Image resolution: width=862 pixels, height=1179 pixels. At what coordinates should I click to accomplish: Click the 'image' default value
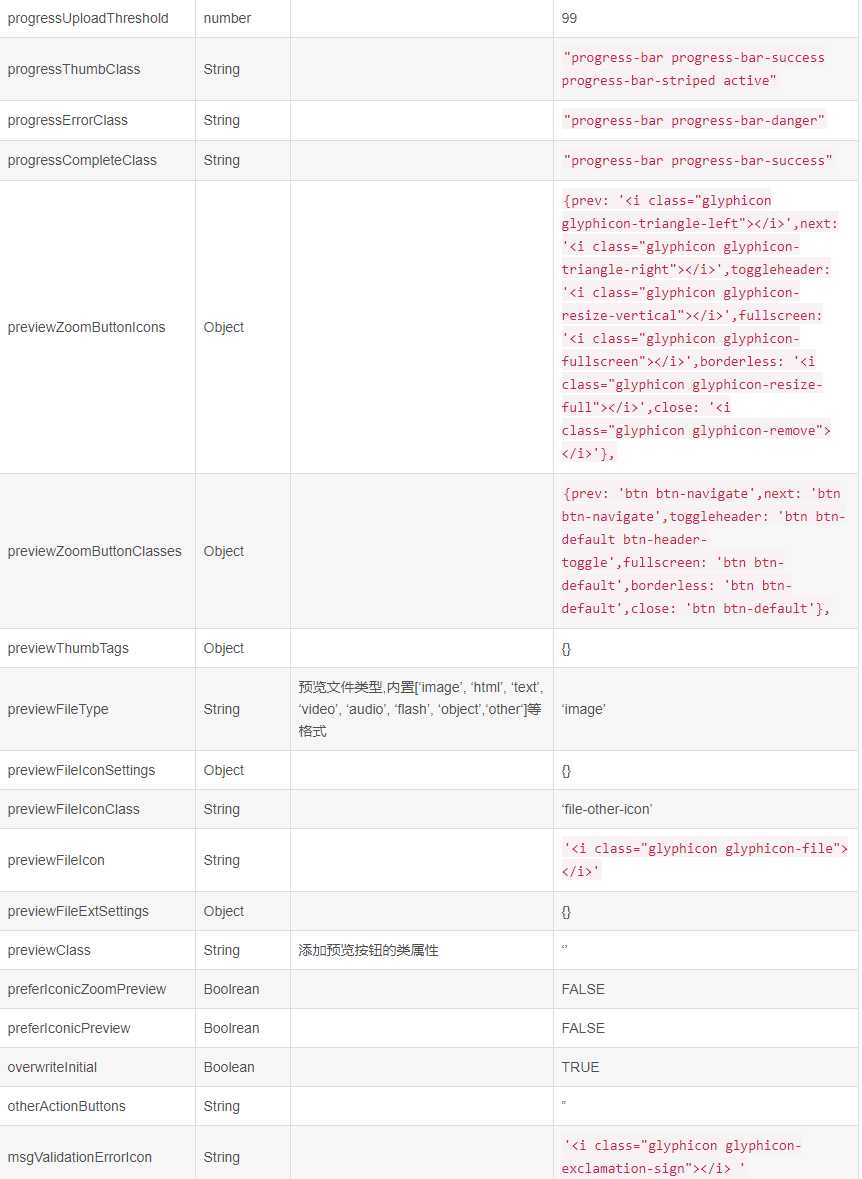583,709
